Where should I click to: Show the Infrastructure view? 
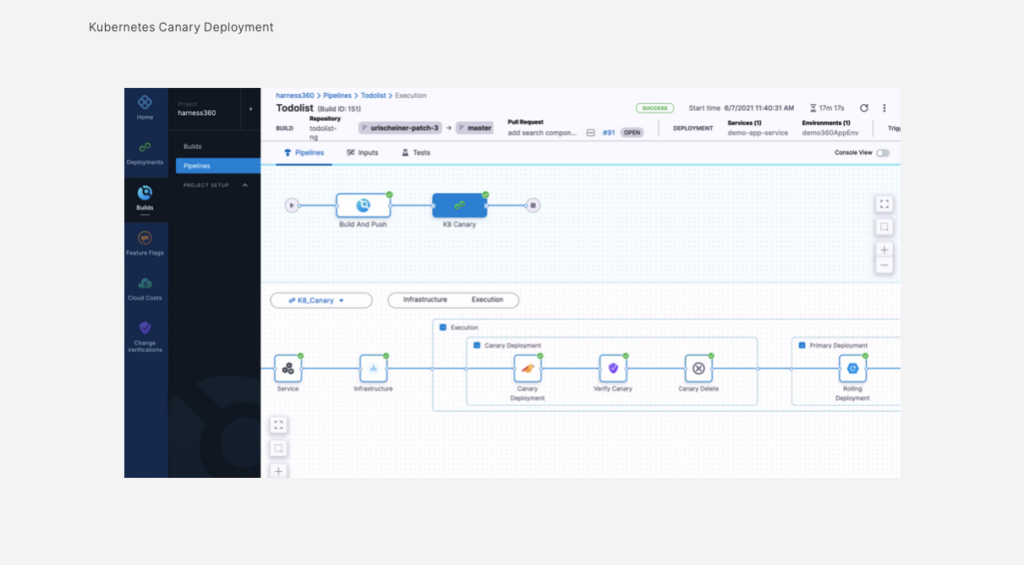[425, 300]
